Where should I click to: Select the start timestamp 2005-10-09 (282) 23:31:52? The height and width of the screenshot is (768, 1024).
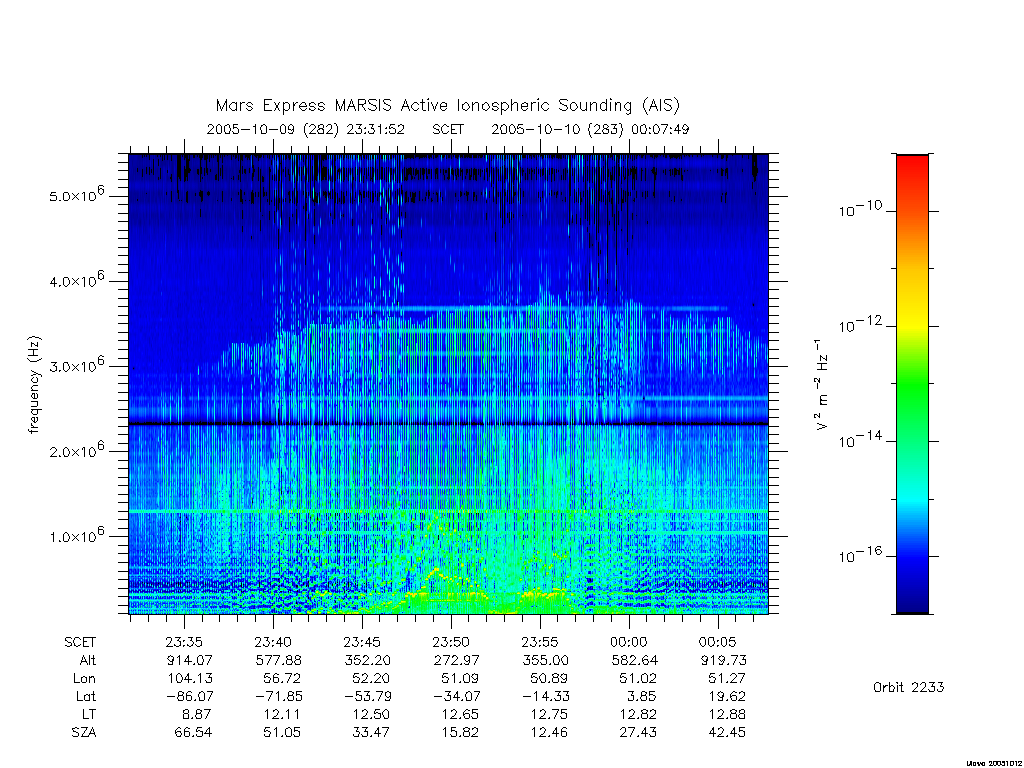click(305, 129)
